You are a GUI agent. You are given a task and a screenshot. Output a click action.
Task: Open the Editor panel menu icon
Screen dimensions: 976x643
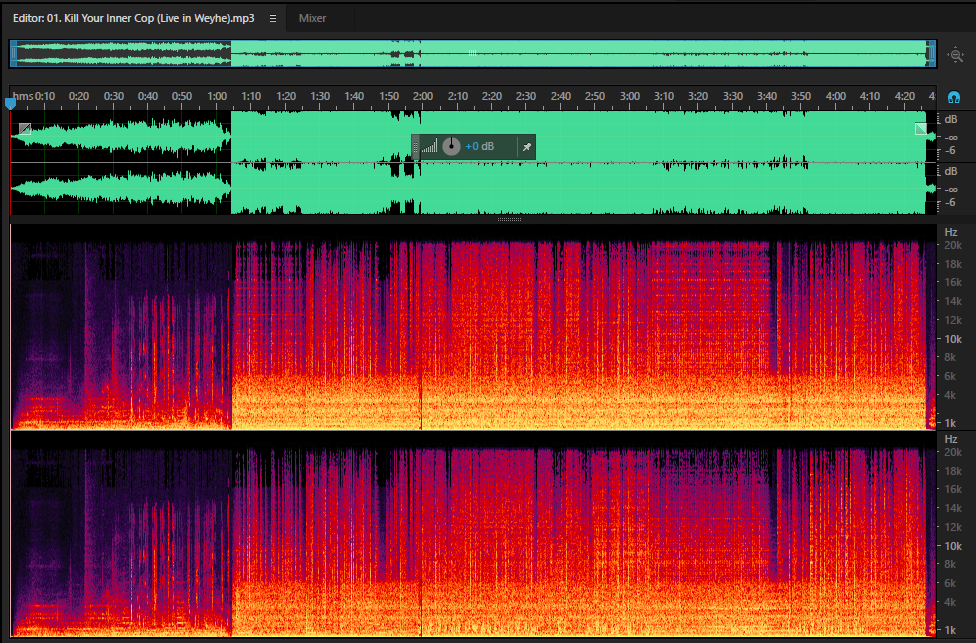point(273,19)
